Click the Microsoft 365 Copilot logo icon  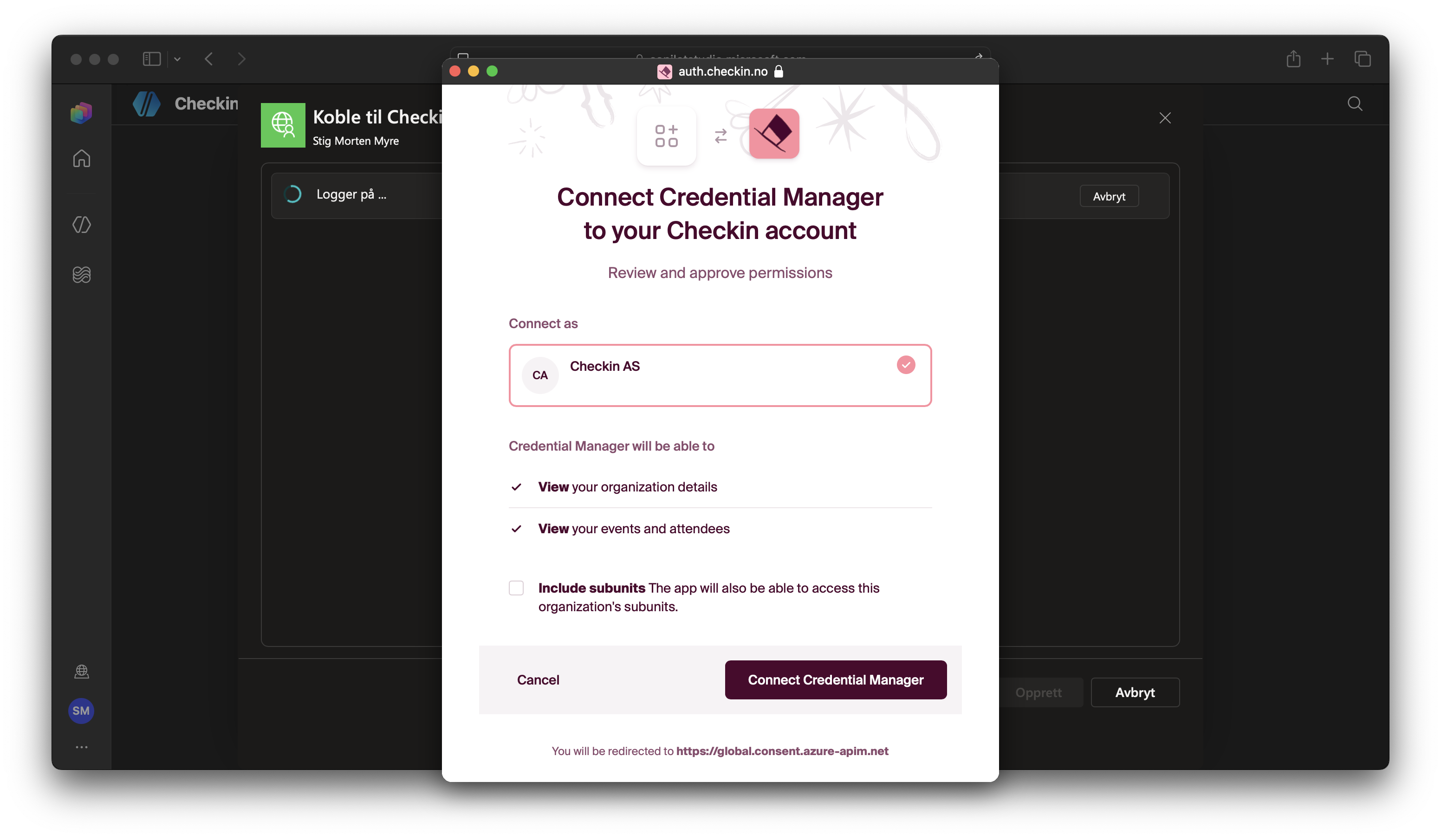coord(81,113)
